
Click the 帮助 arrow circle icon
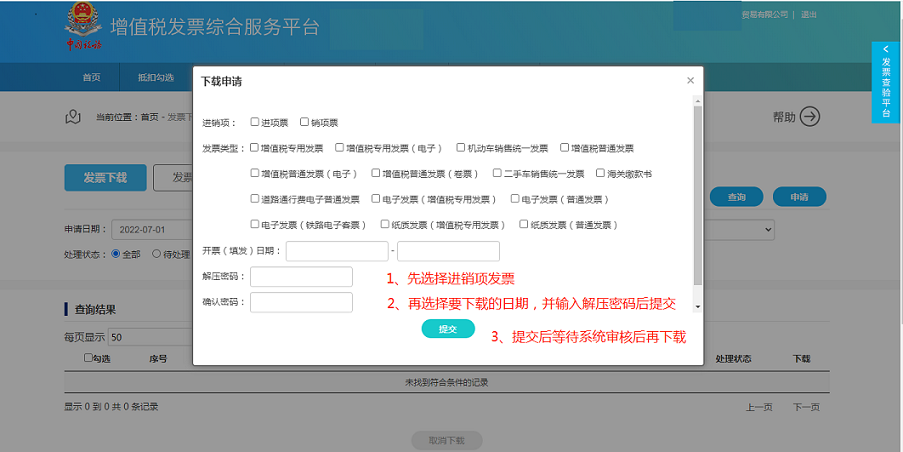point(809,117)
